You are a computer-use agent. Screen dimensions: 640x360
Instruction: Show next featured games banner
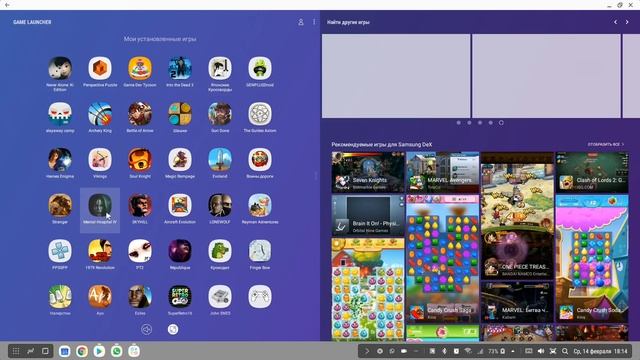point(627,22)
